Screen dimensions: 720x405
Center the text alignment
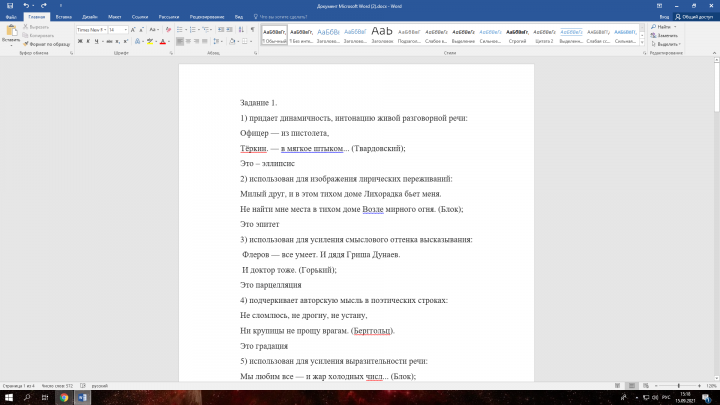[x=188, y=41]
